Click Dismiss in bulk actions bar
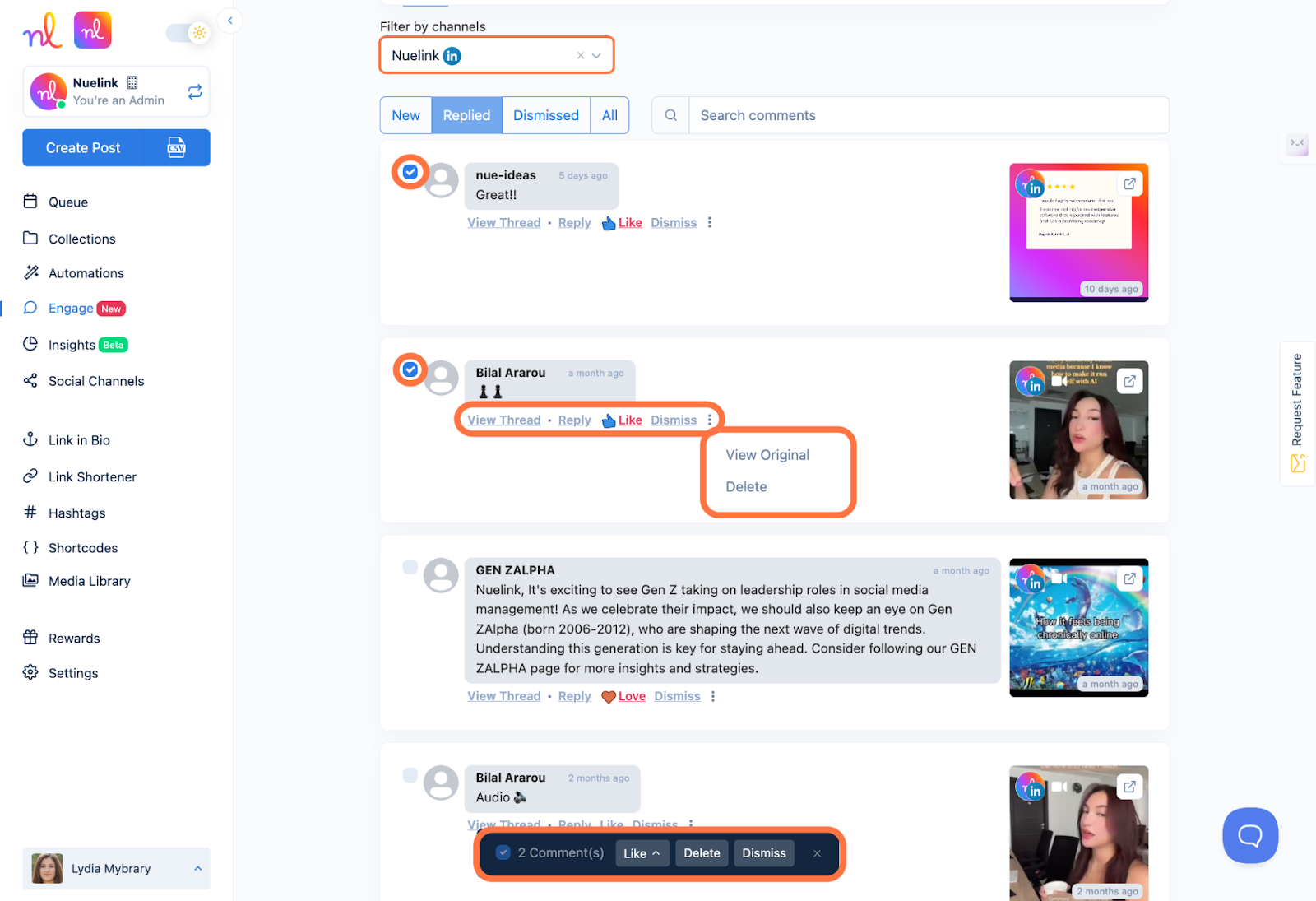 point(764,853)
